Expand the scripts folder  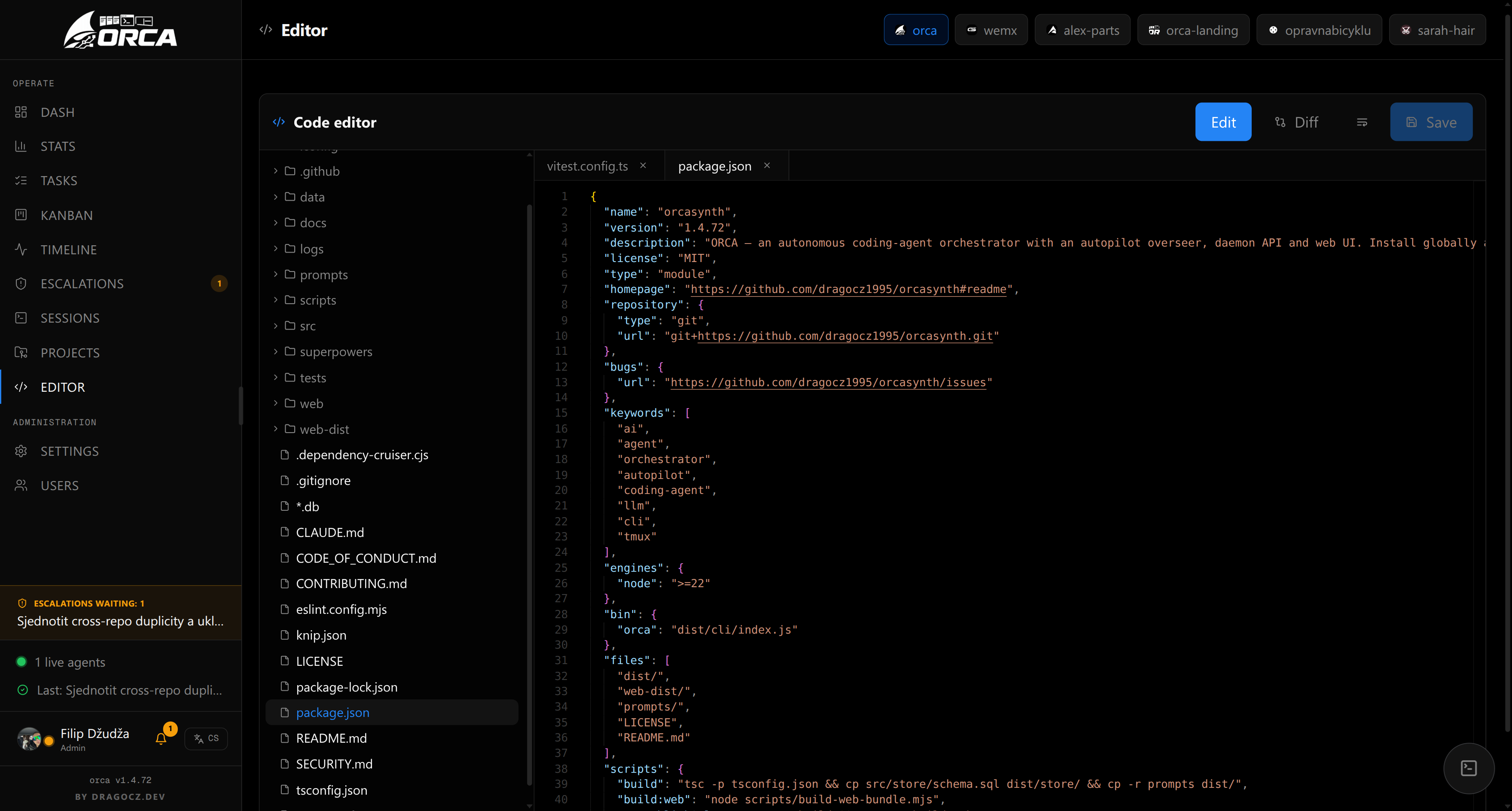(392, 300)
